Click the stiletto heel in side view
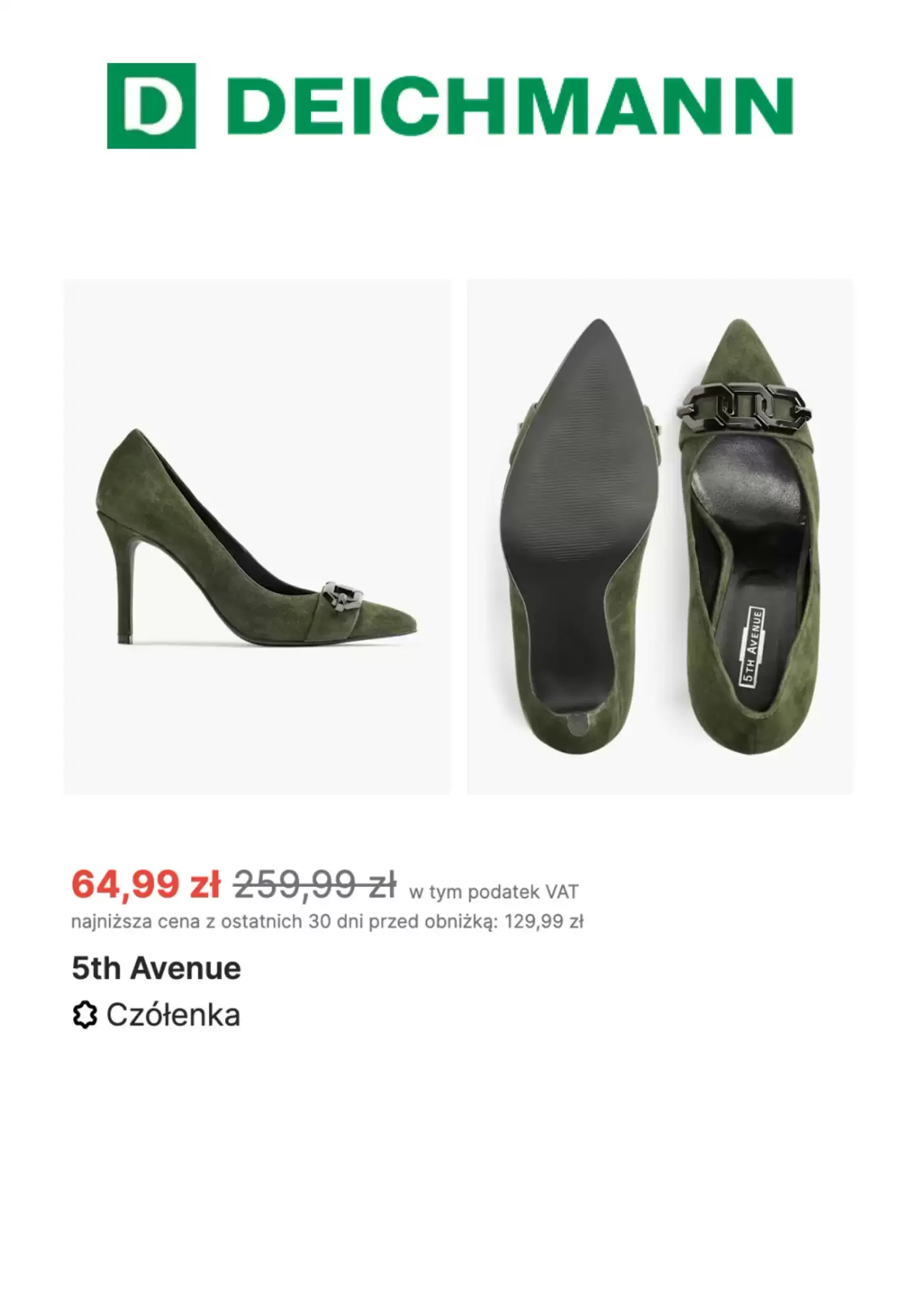The width and height of the screenshot is (917, 1316). (x=126, y=582)
